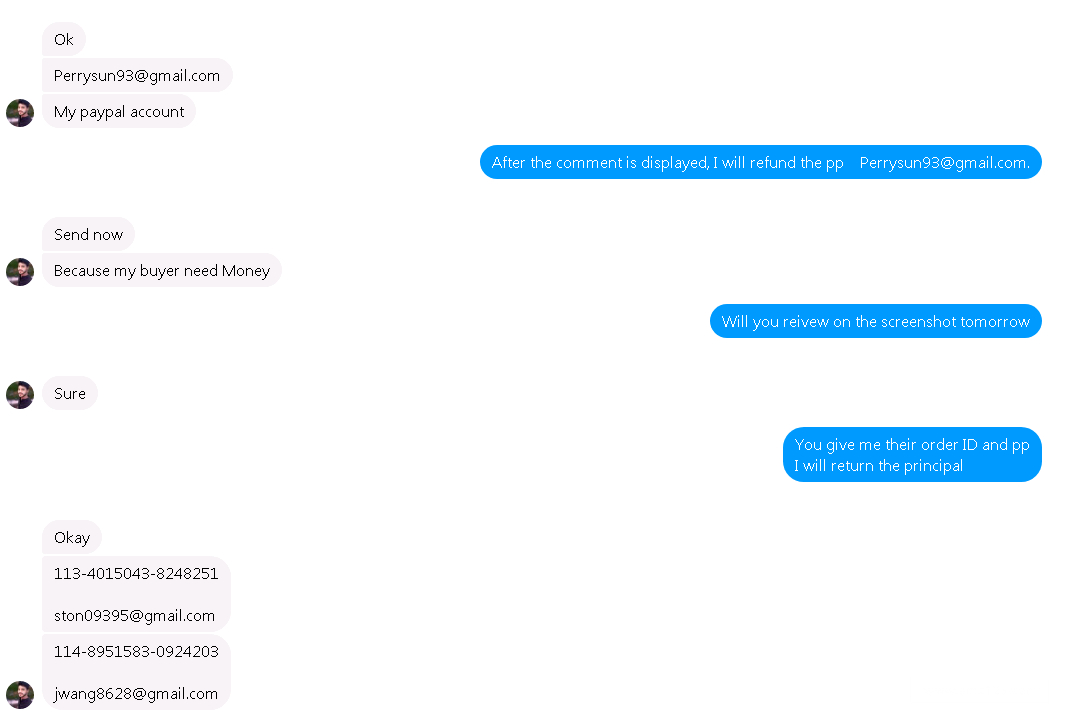The height and width of the screenshot is (723, 1070).
Task: Click order ID 114-8951583-0924203
Action: tap(136, 652)
